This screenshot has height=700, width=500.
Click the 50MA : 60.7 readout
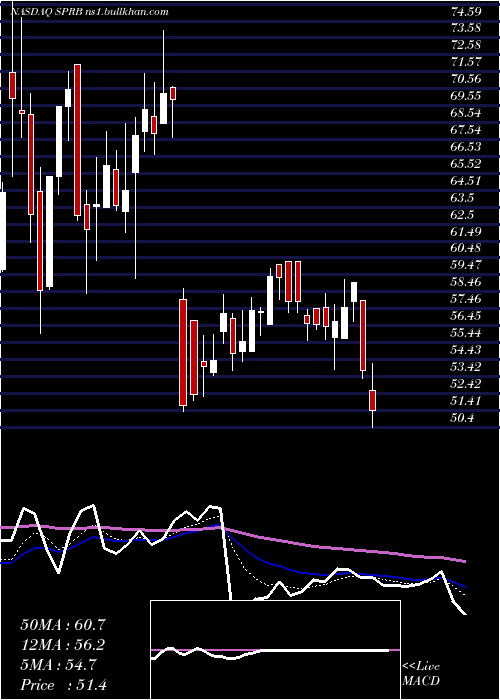click(x=63, y=625)
